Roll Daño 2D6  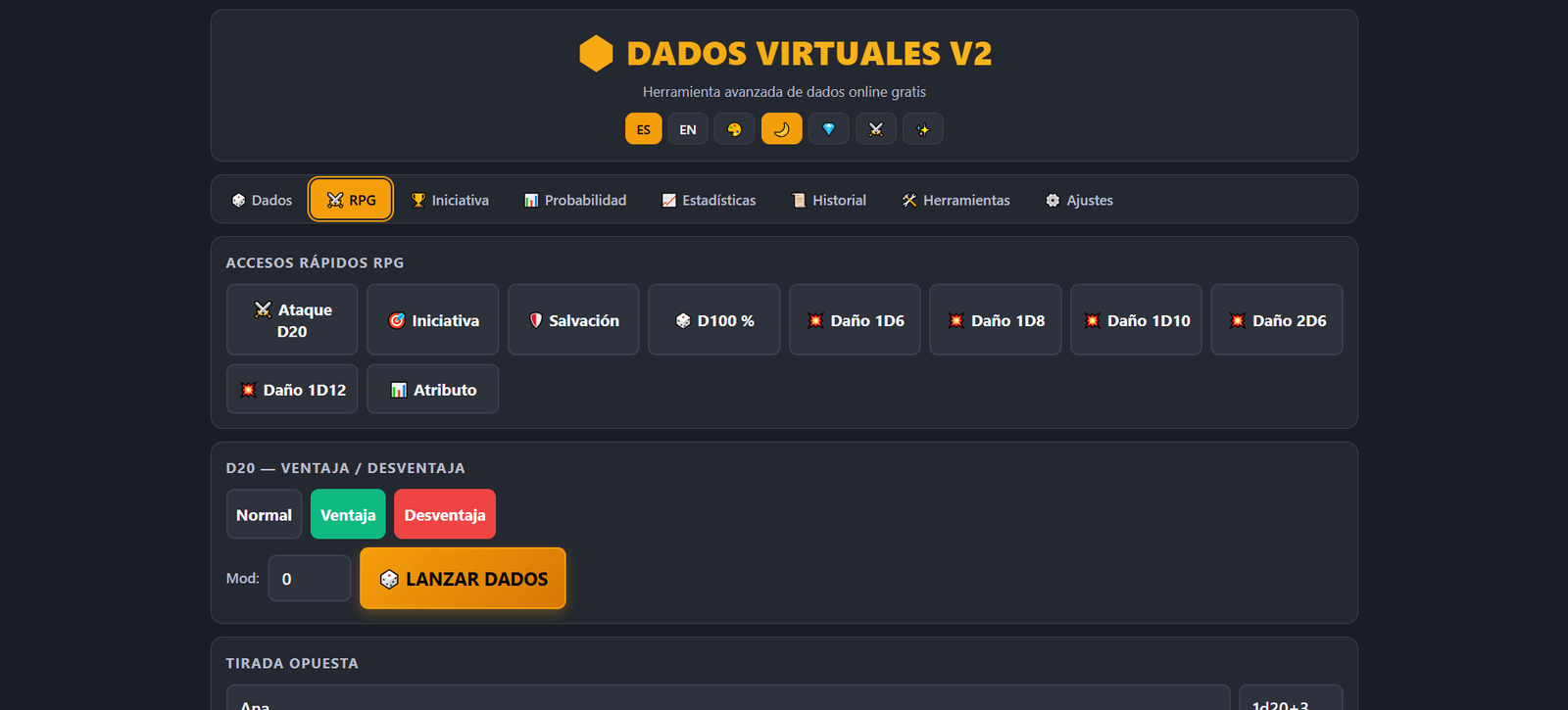pyautogui.click(x=1277, y=320)
